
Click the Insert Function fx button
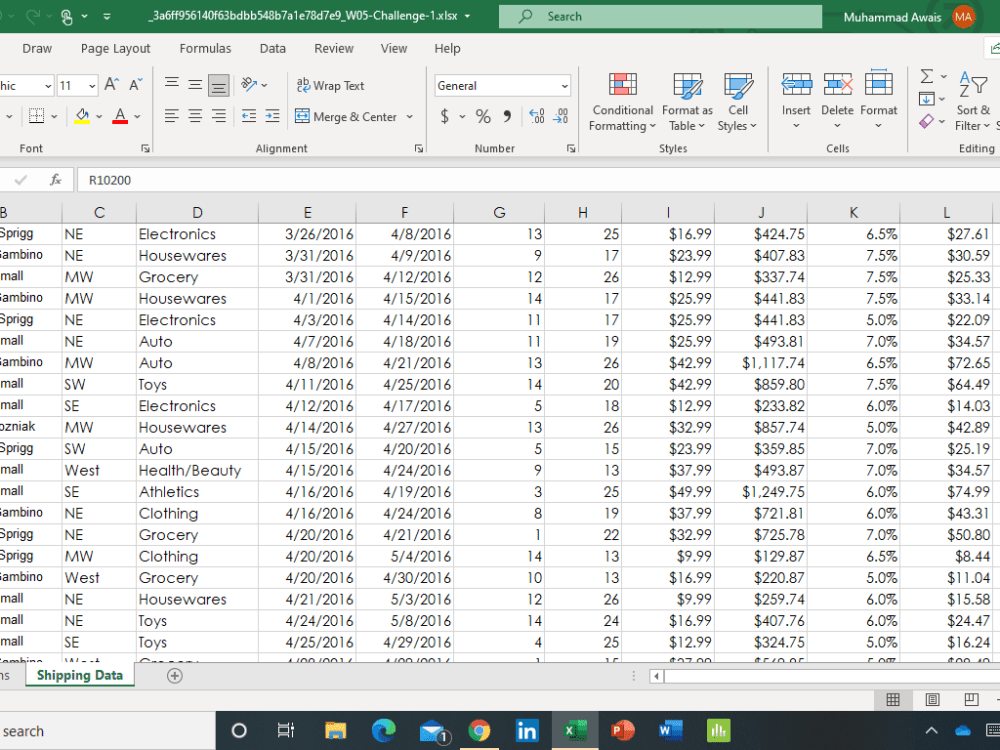[x=55, y=180]
